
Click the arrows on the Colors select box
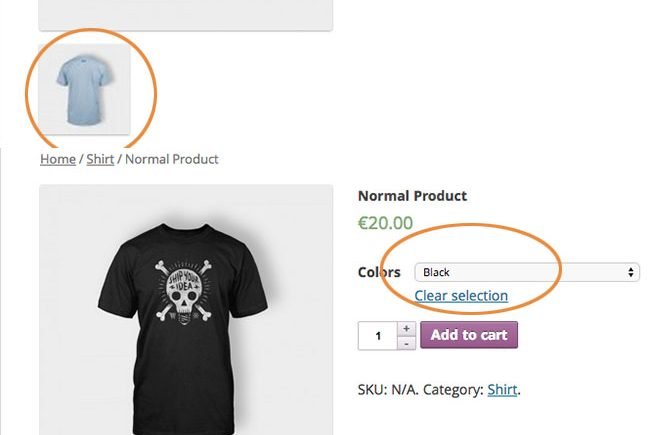pos(631,272)
